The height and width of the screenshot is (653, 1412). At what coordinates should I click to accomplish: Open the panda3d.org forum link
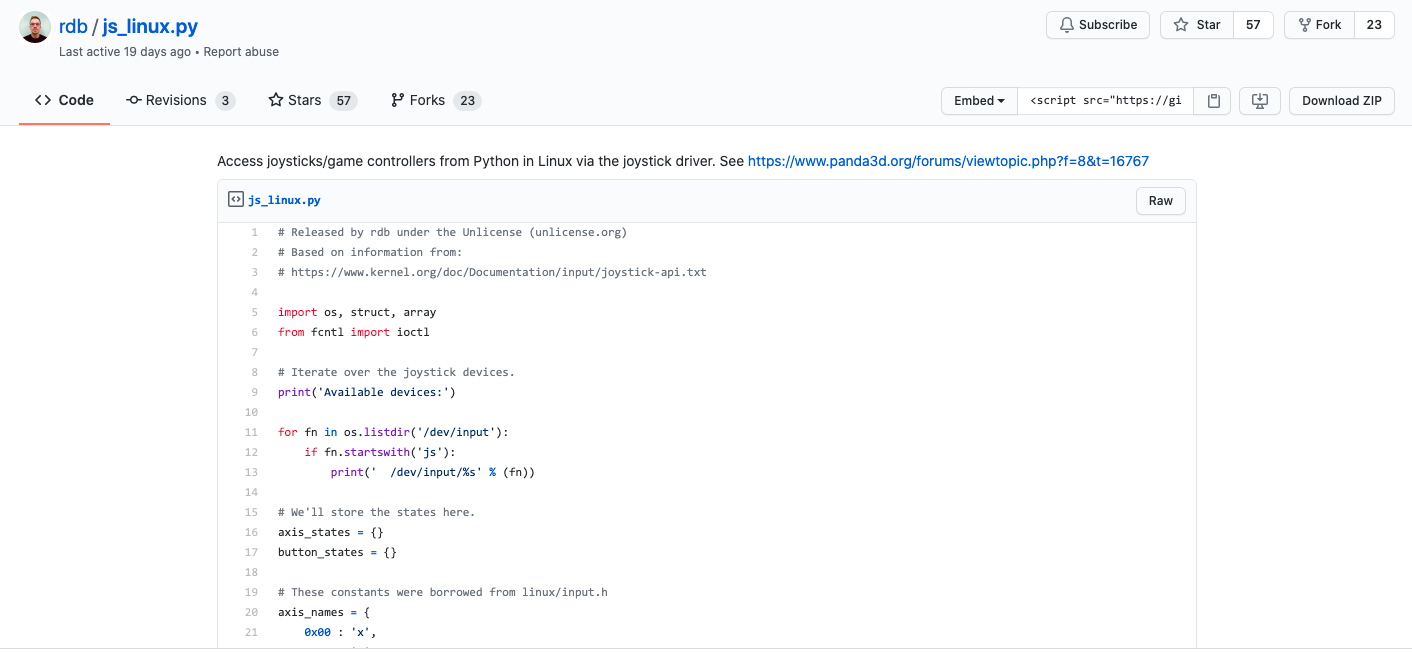(x=948, y=161)
